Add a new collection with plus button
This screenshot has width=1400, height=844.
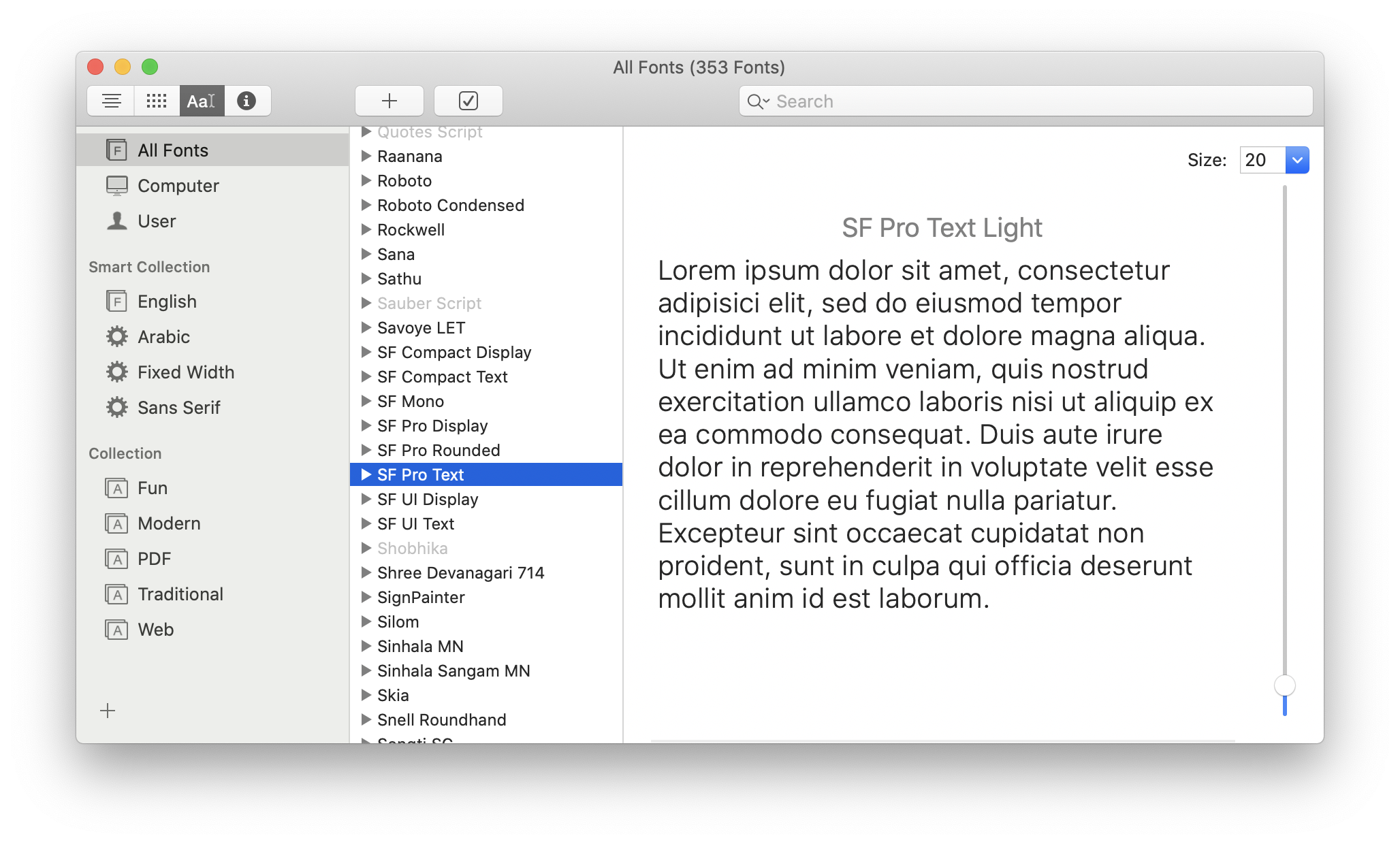(x=108, y=711)
